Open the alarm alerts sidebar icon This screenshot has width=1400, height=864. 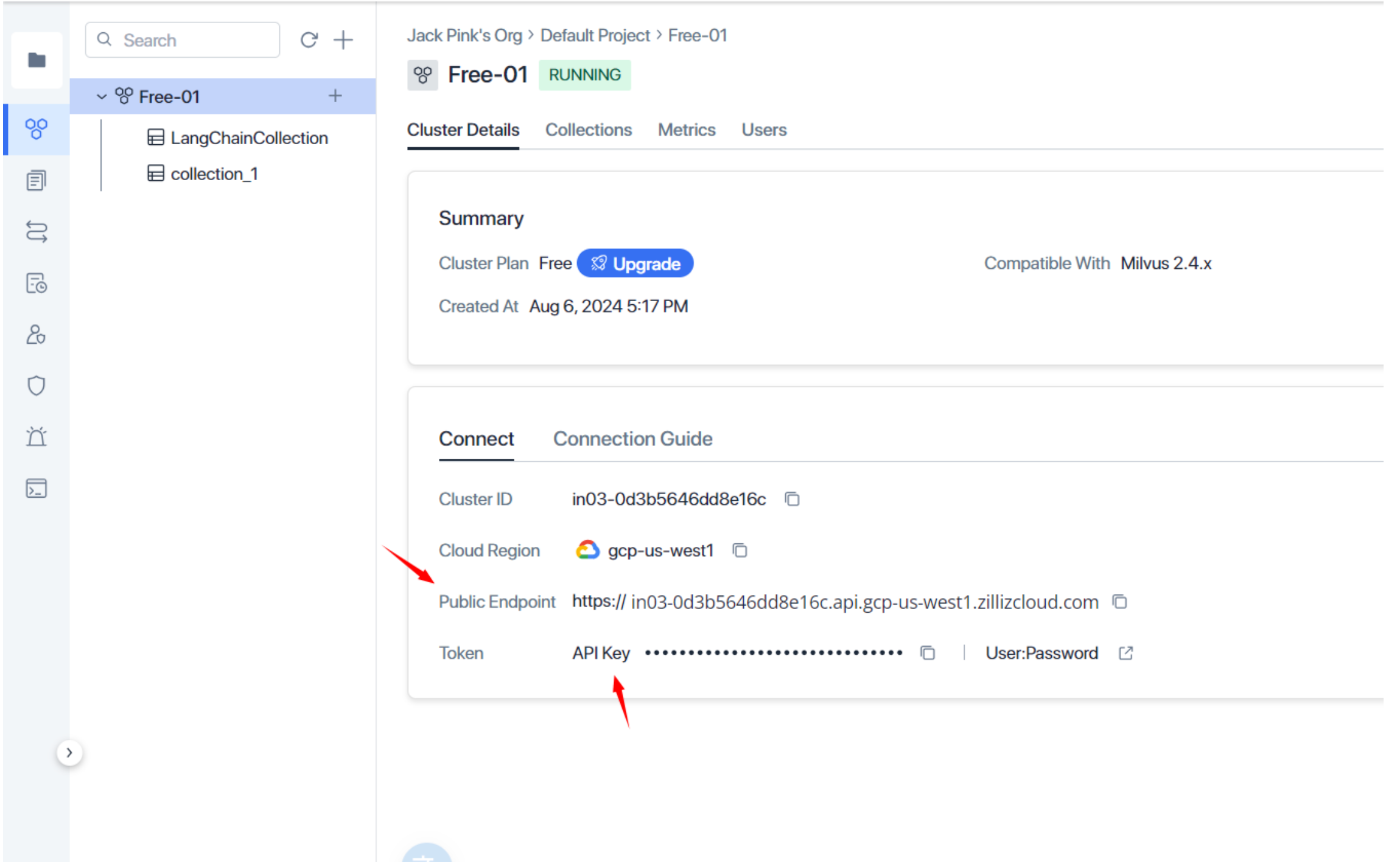point(37,437)
